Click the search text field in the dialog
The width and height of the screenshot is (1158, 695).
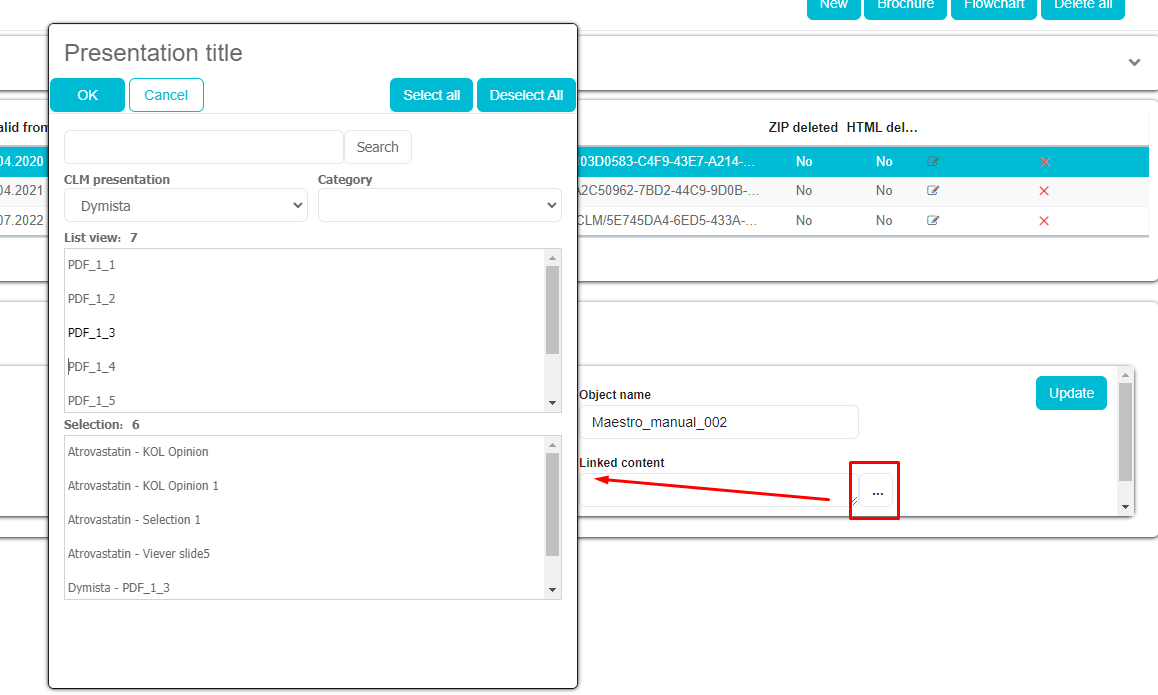204,147
